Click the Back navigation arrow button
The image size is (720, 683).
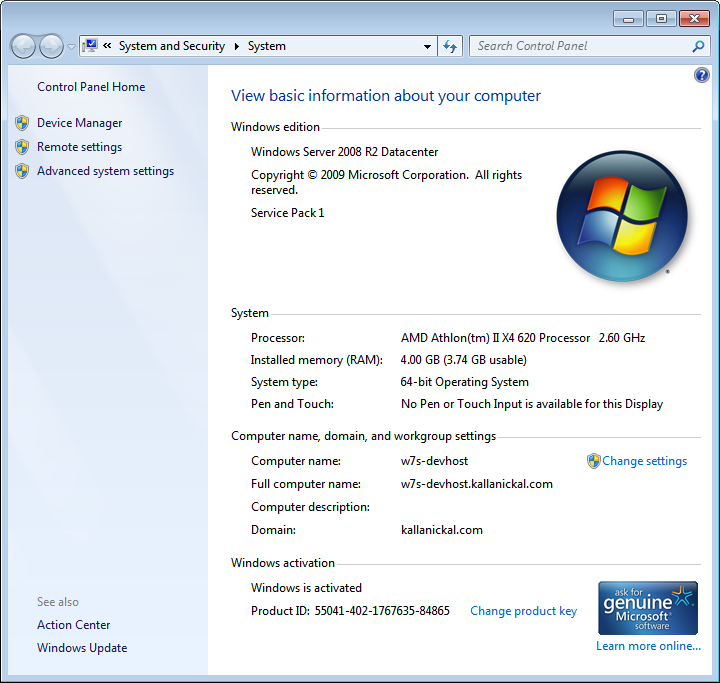pos(23,46)
